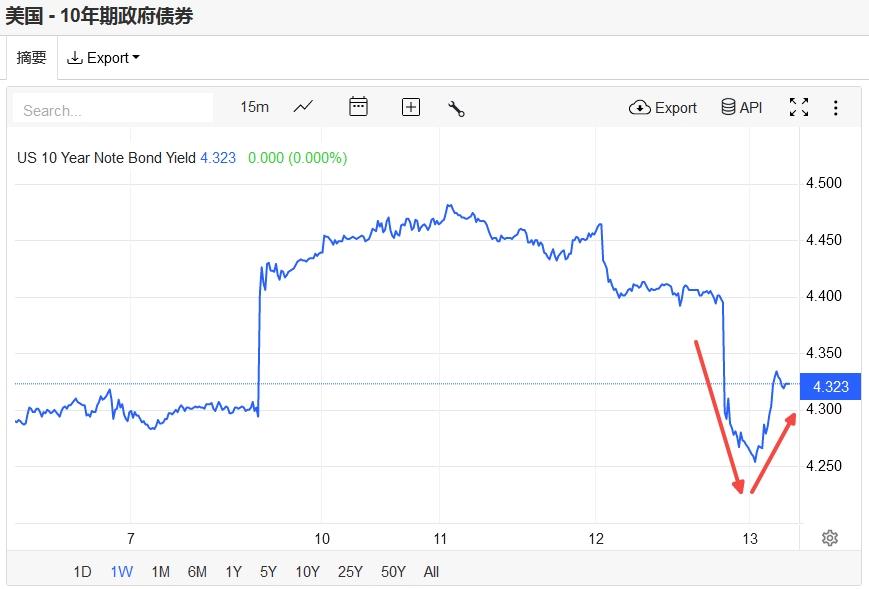The height and width of the screenshot is (589, 869).
Task: Select the 1D time range
Action: tap(82, 572)
